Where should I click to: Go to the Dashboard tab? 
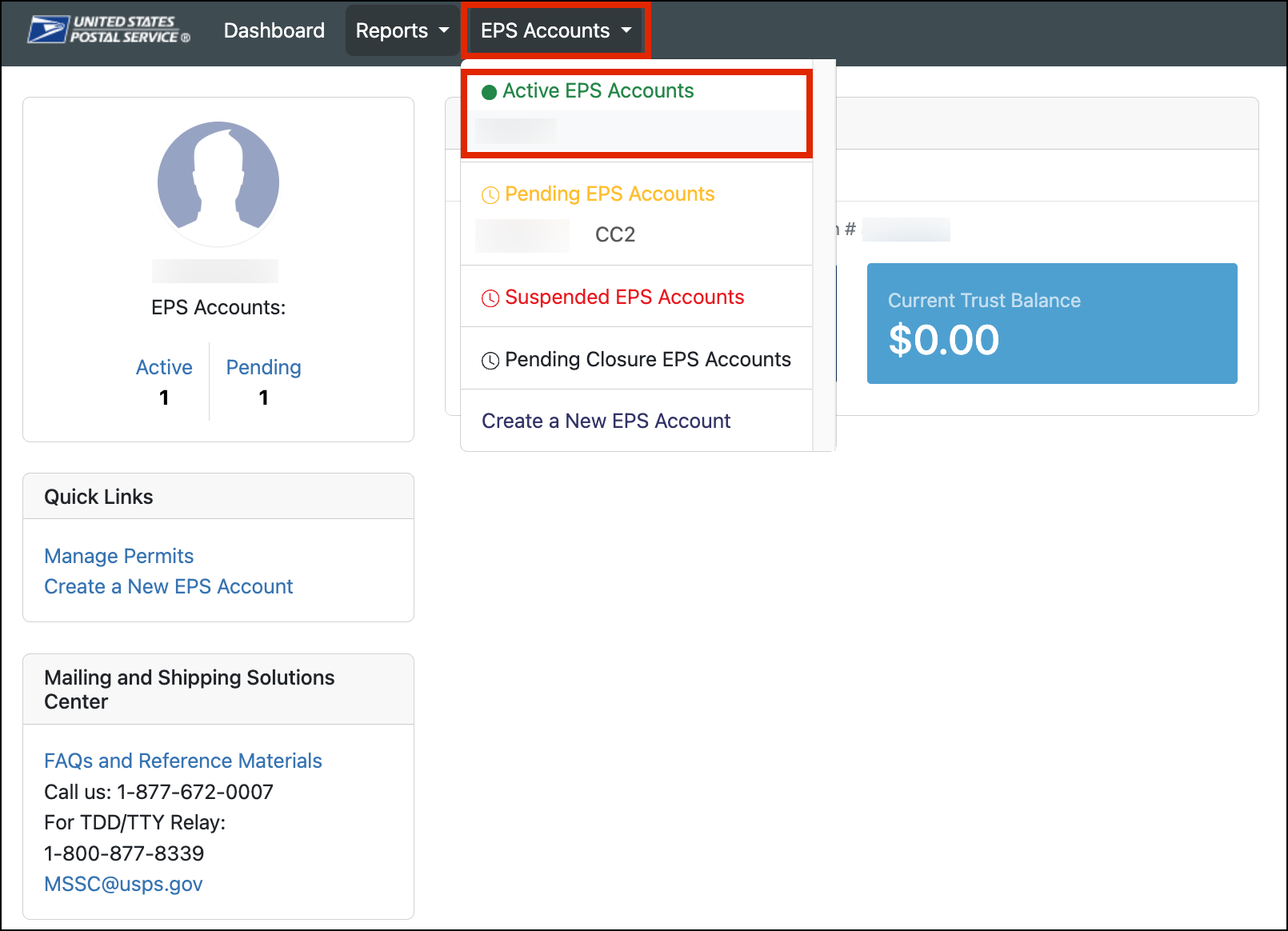click(274, 30)
